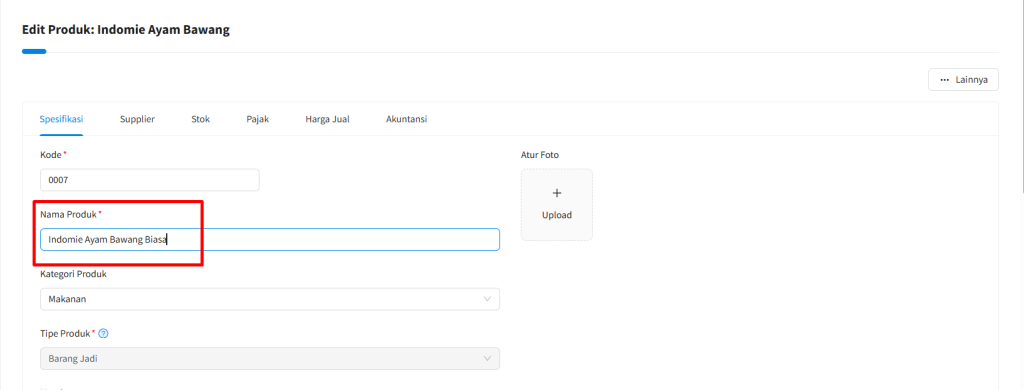Focus the Nama Produk text field
The width and height of the screenshot is (1024, 390).
point(270,240)
